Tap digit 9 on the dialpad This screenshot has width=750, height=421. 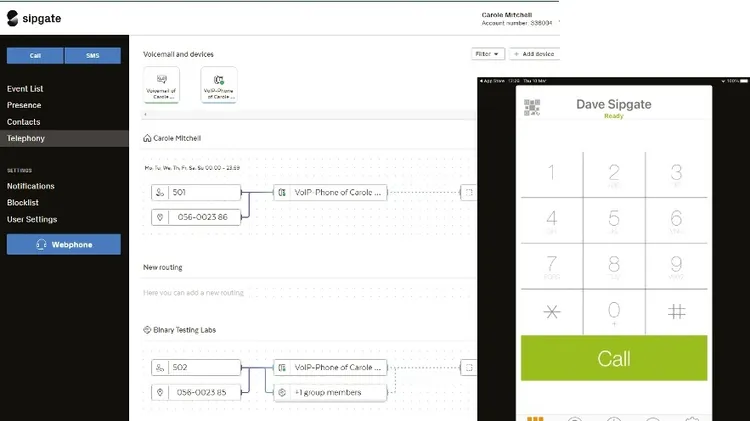click(x=676, y=266)
